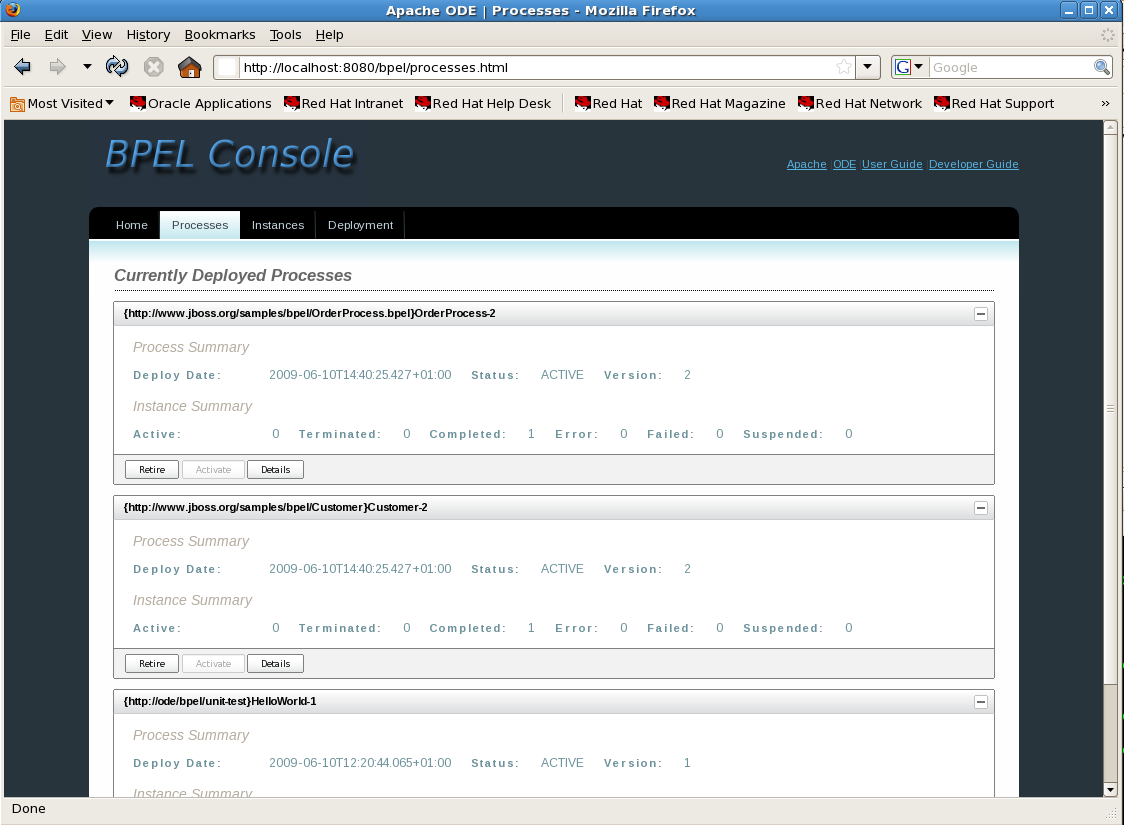Viewport: 1124px width, 825px height.
Task: Open the Bookmarks menu
Action: (219, 34)
